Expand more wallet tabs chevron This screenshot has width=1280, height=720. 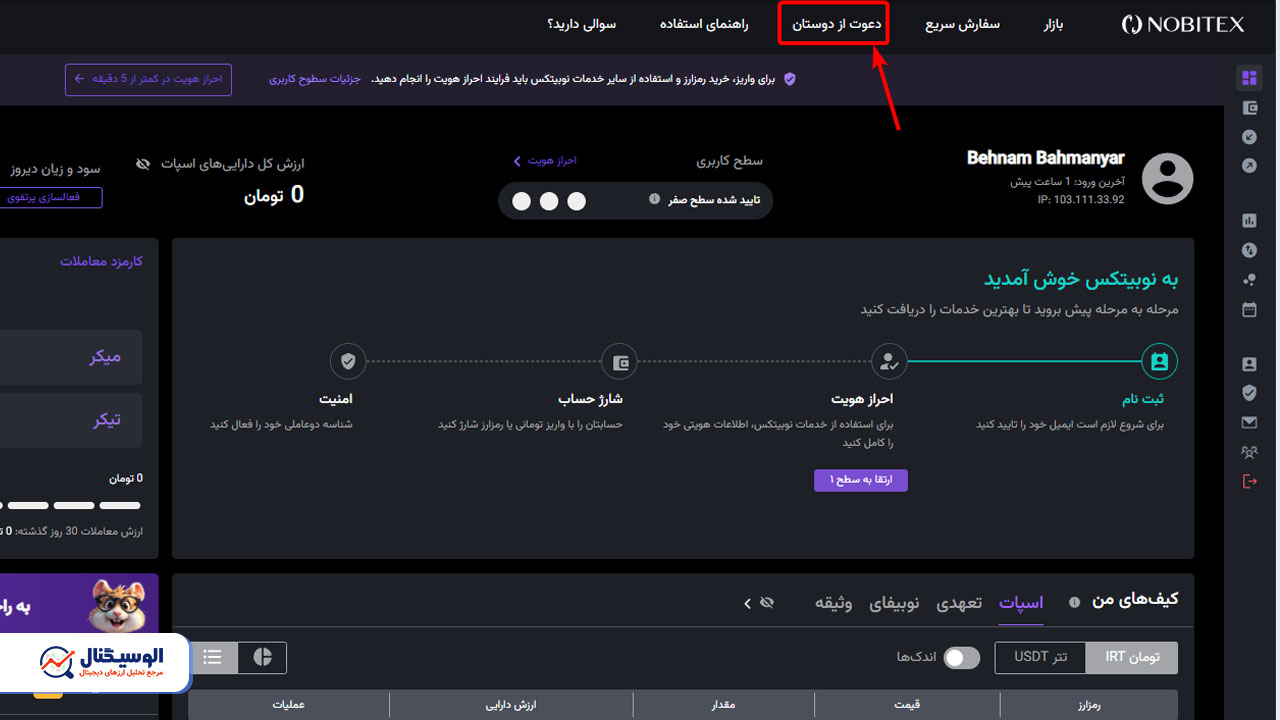point(747,603)
